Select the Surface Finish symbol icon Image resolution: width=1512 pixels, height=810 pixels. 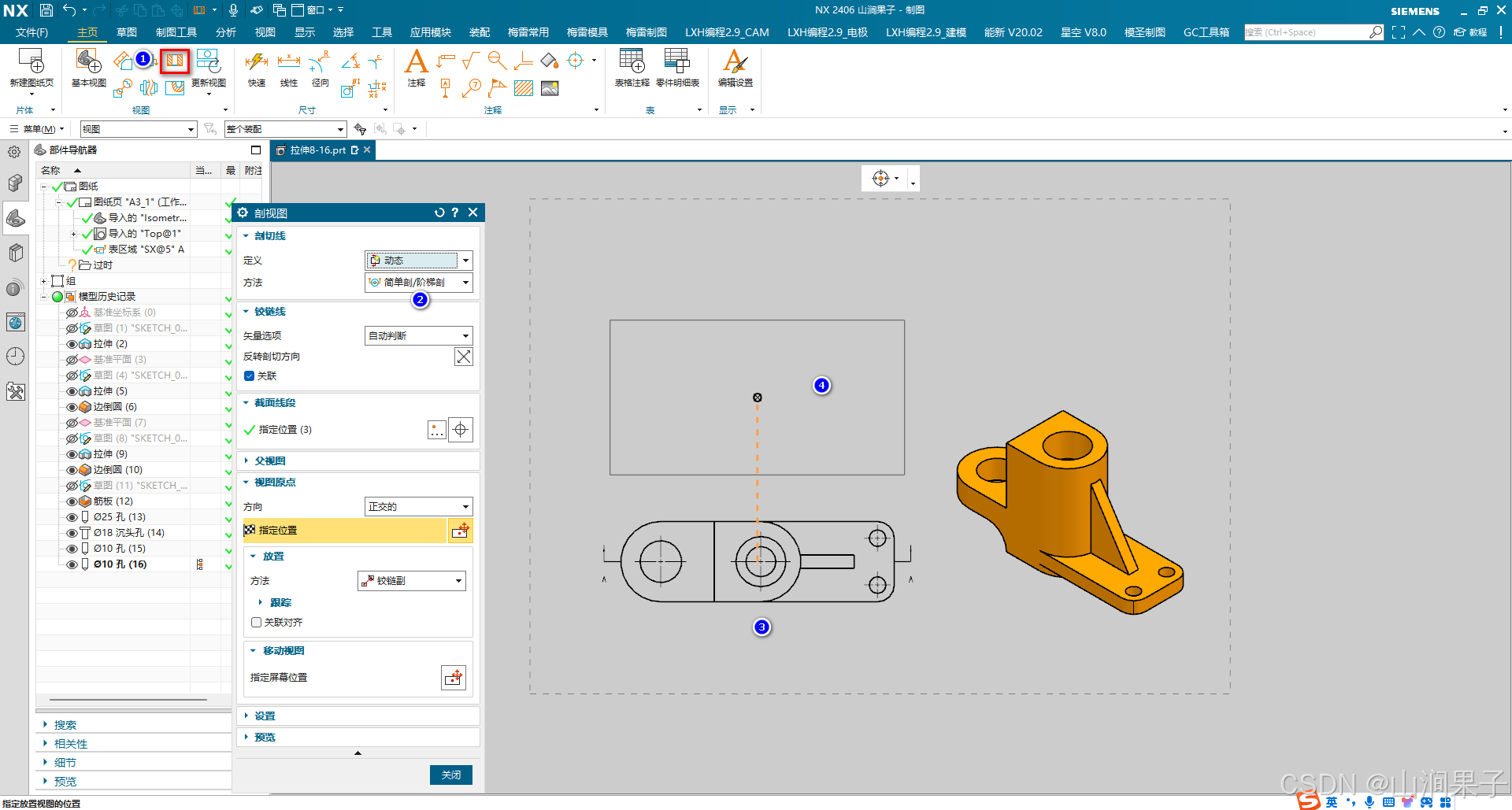tap(472, 61)
